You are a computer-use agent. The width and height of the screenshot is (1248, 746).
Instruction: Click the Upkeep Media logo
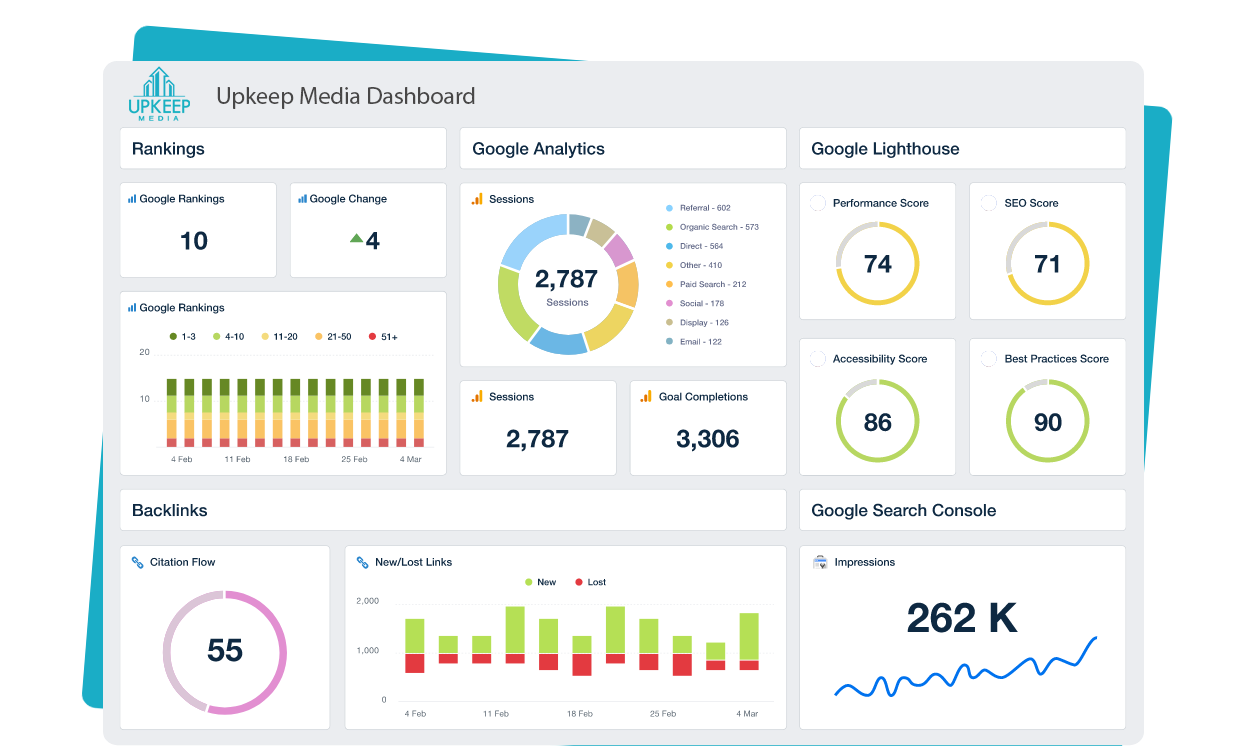point(158,95)
